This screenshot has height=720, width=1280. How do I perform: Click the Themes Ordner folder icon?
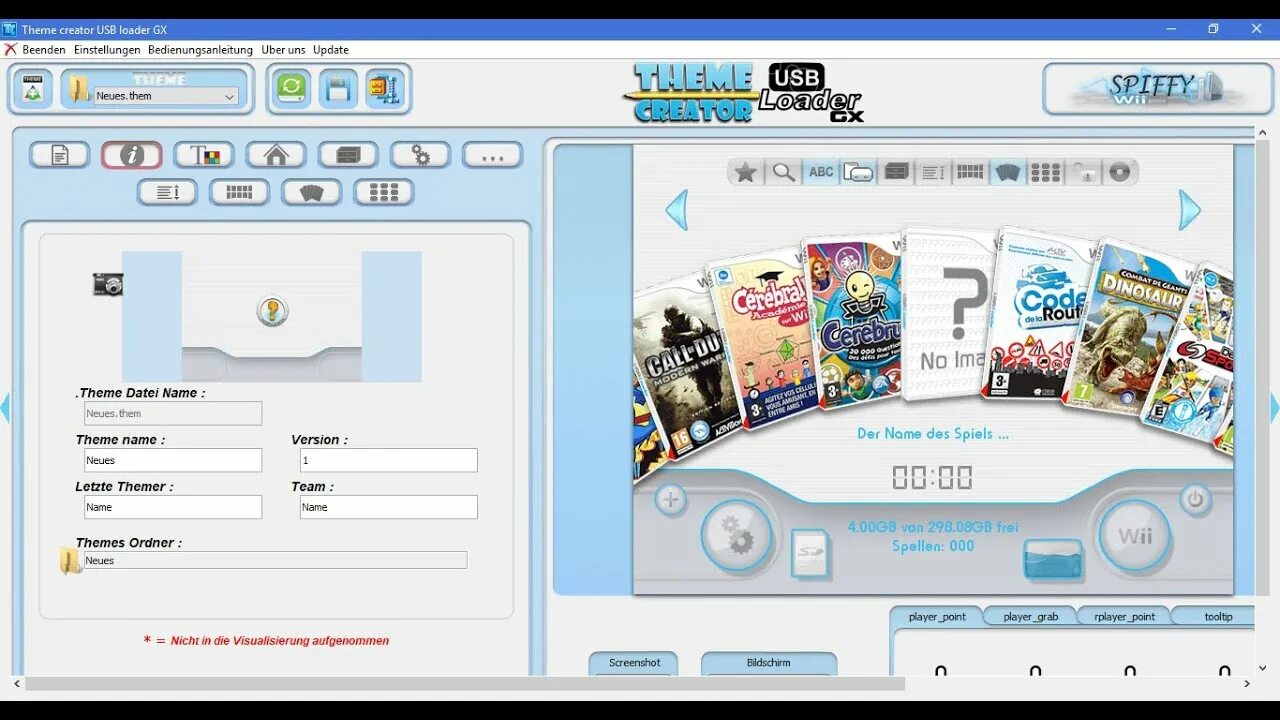point(69,561)
